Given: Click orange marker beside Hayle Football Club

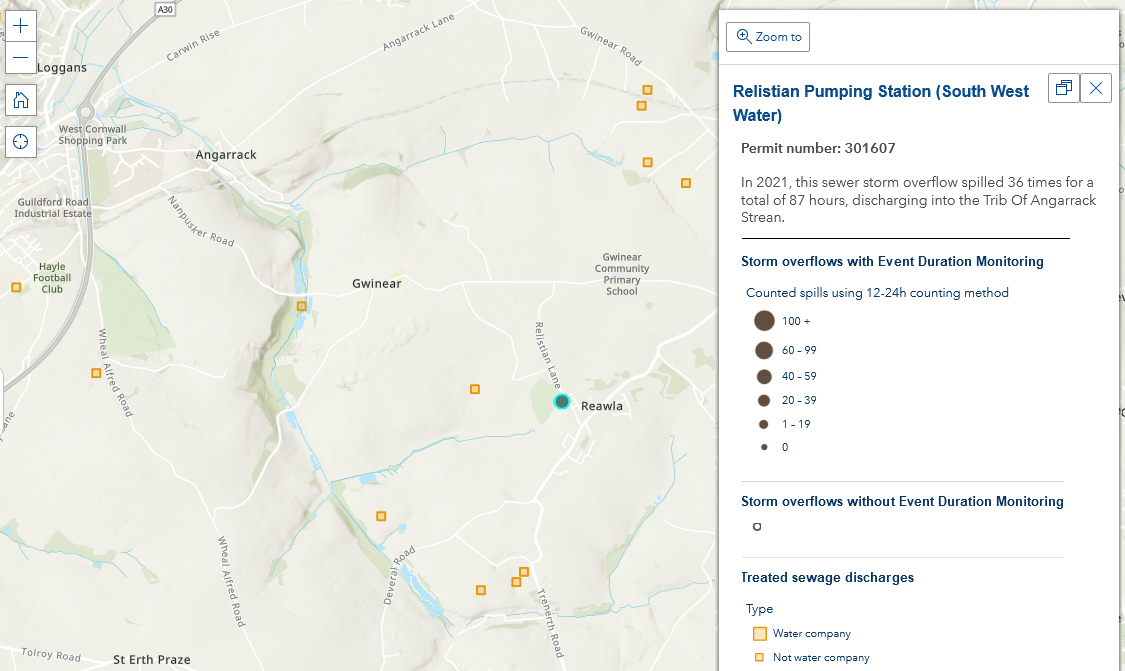Looking at the screenshot, I should point(16,287).
